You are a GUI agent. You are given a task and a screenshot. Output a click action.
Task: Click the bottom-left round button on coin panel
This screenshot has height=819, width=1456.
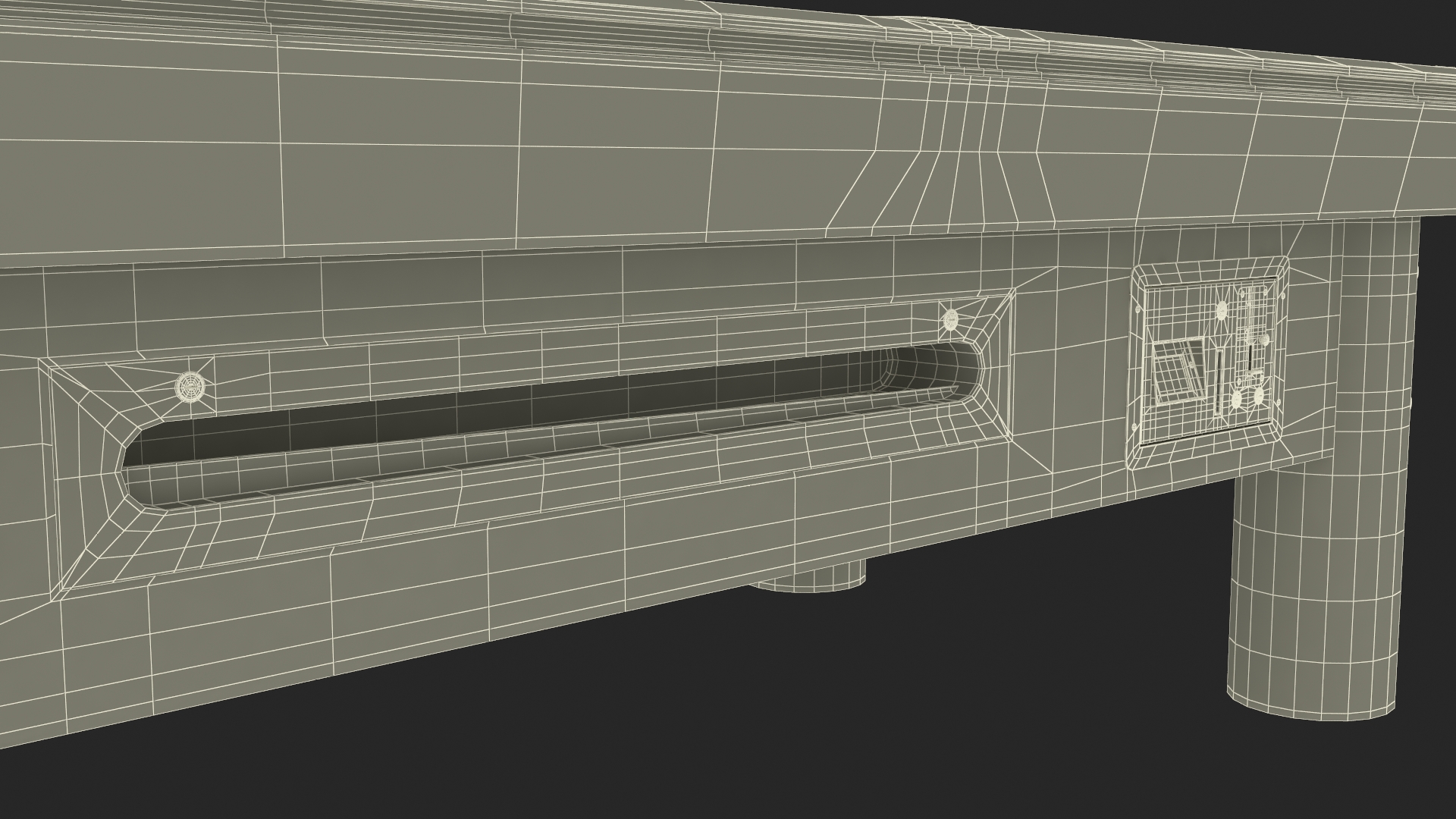1237,399
